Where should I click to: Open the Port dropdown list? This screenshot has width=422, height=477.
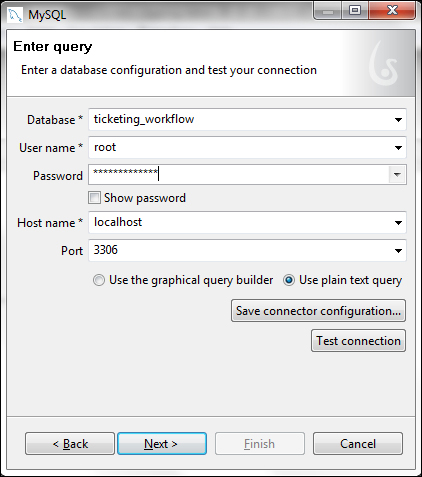point(398,251)
